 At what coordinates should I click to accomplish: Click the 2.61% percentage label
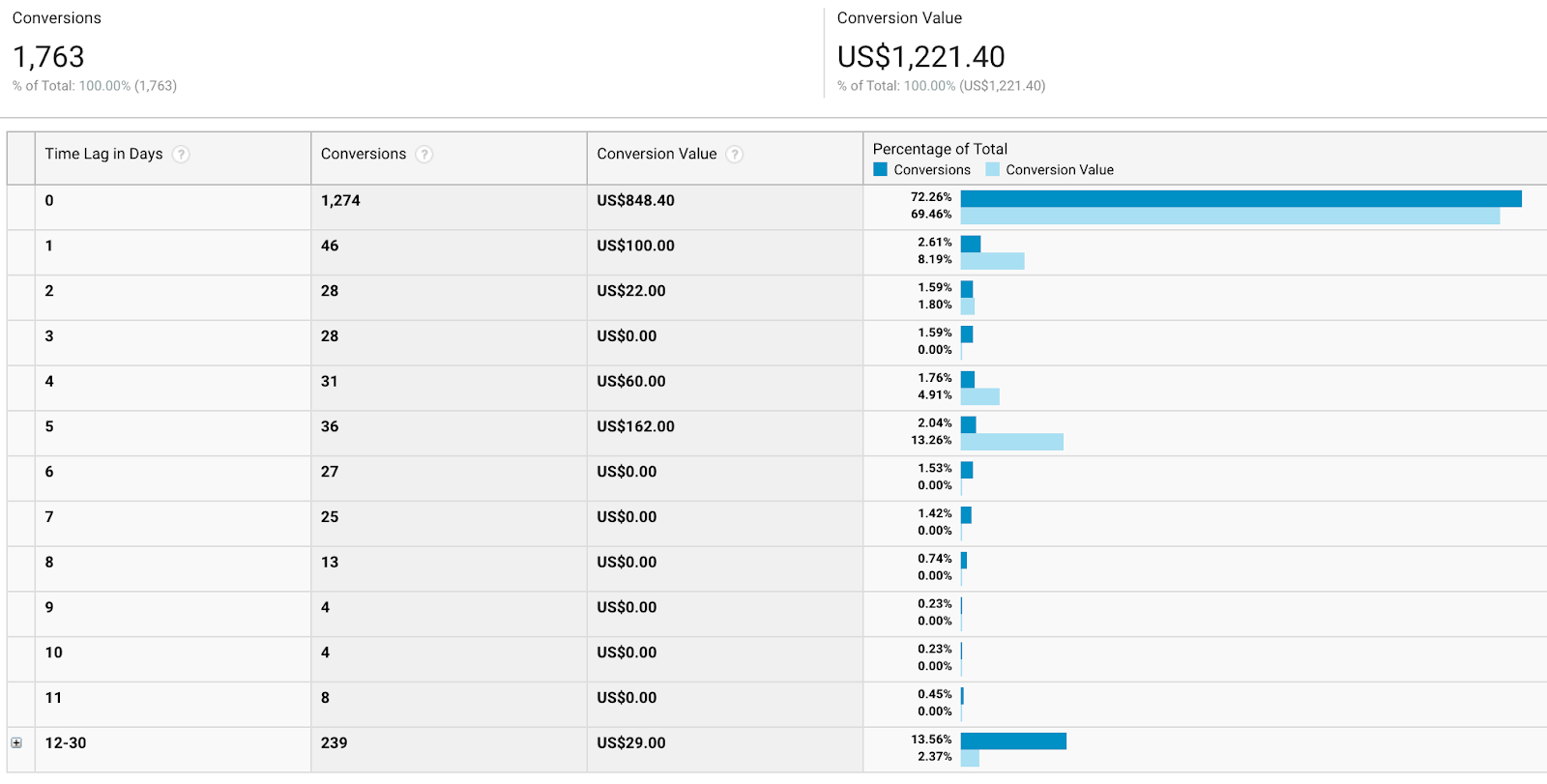pos(935,243)
